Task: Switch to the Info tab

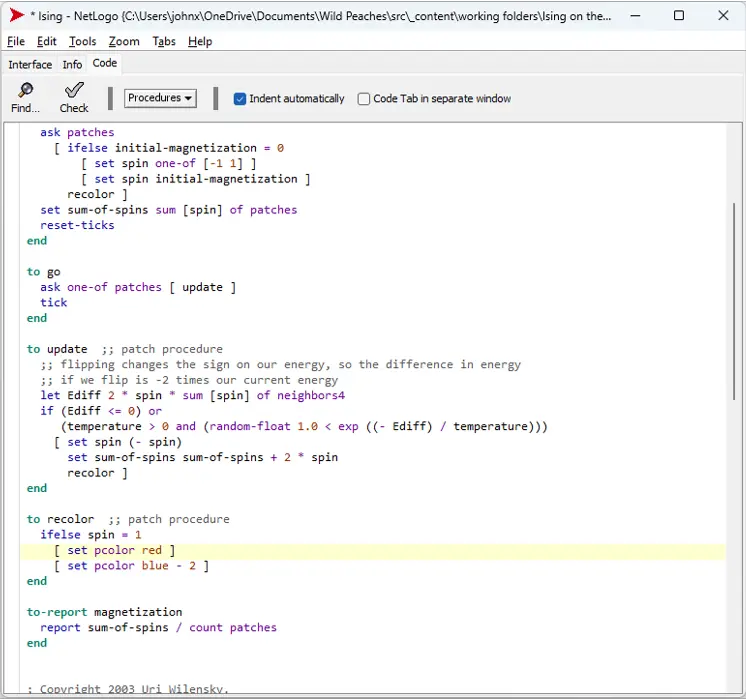Action: tap(72, 64)
